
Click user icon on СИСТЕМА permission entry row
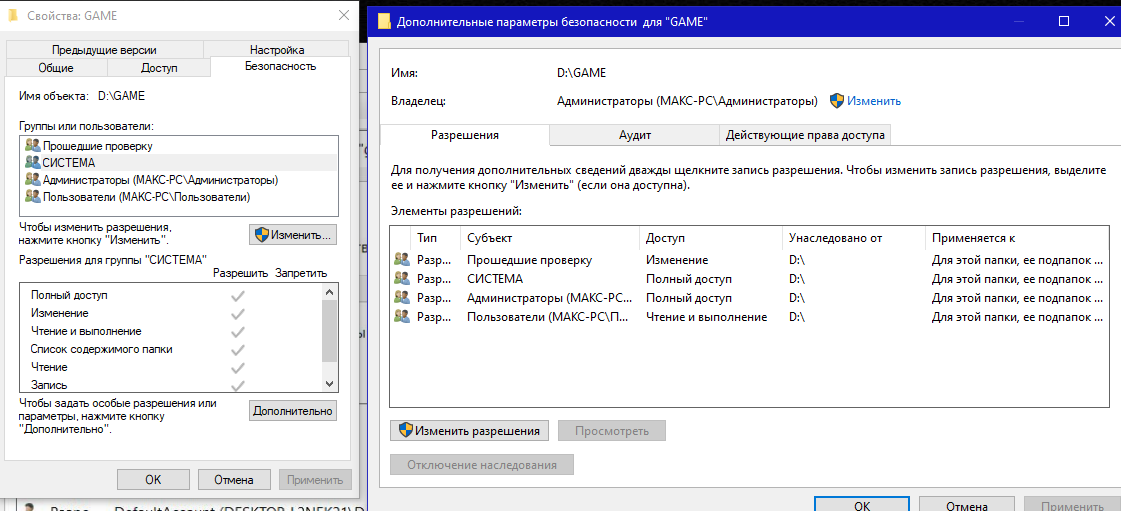[x=401, y=279]
